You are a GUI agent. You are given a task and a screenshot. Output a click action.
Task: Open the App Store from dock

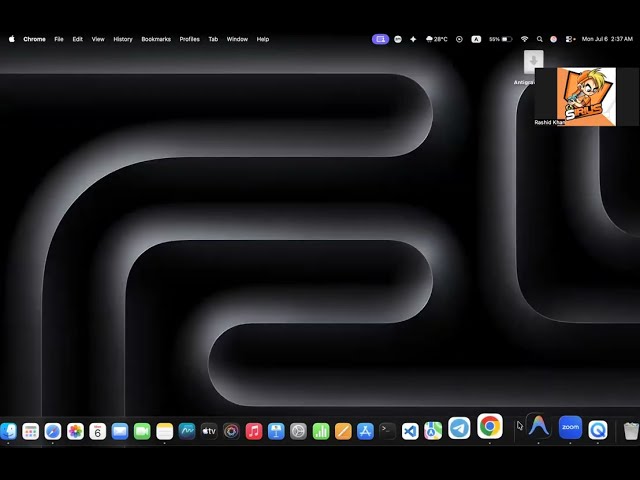(365, 431)
